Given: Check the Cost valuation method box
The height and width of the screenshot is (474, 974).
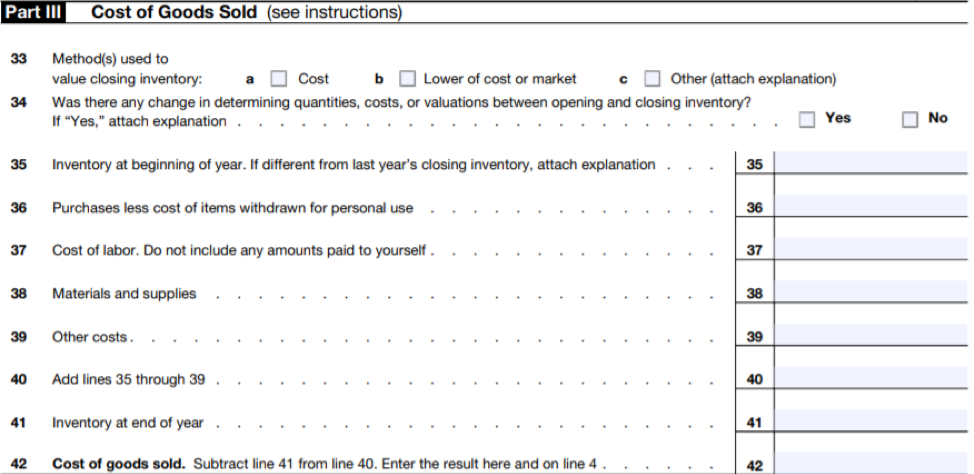Looking at the screenshot, I should (x=279, y=79).
